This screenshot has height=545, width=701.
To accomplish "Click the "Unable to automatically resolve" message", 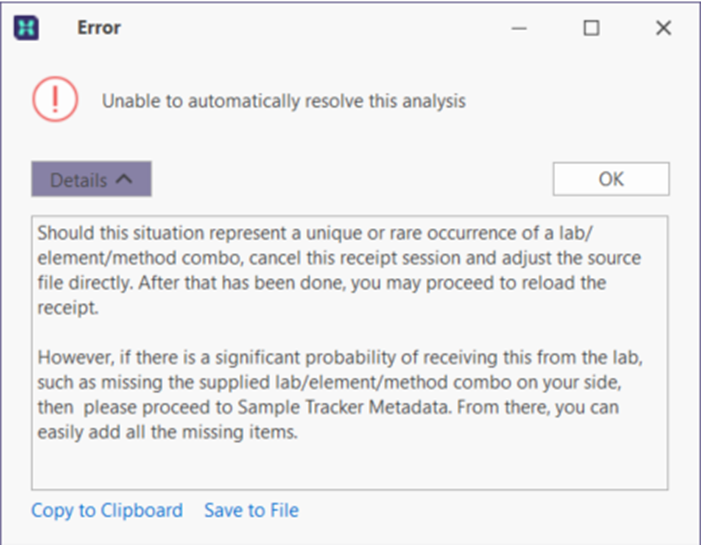I will tap(284, 100).
